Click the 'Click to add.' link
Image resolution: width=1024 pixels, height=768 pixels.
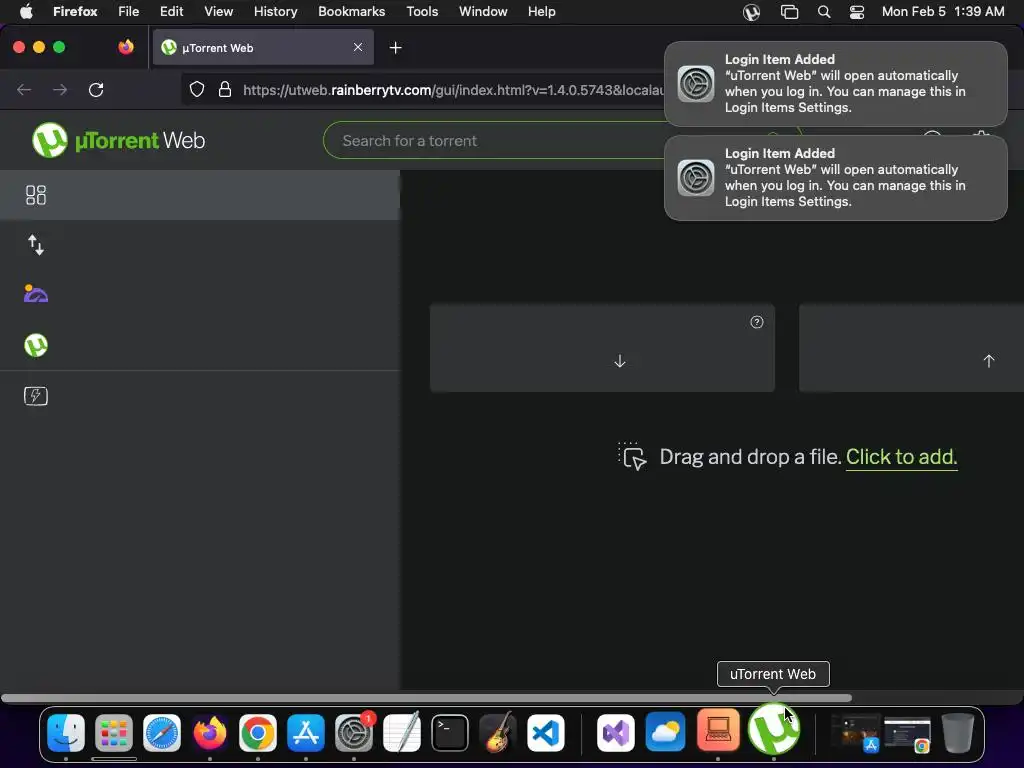tap(901, 456)
